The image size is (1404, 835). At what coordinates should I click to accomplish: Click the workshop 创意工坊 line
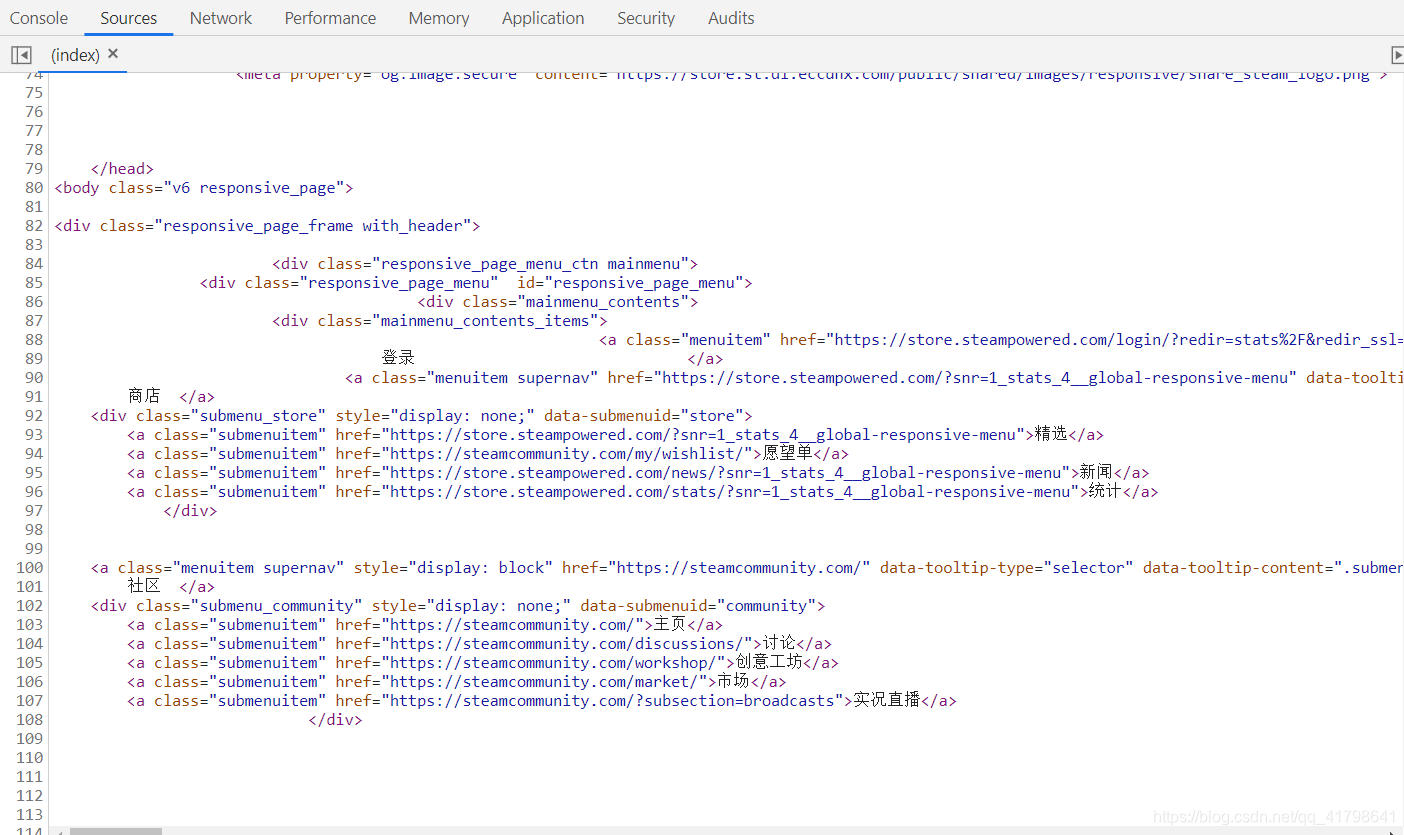tap(483, 663)
